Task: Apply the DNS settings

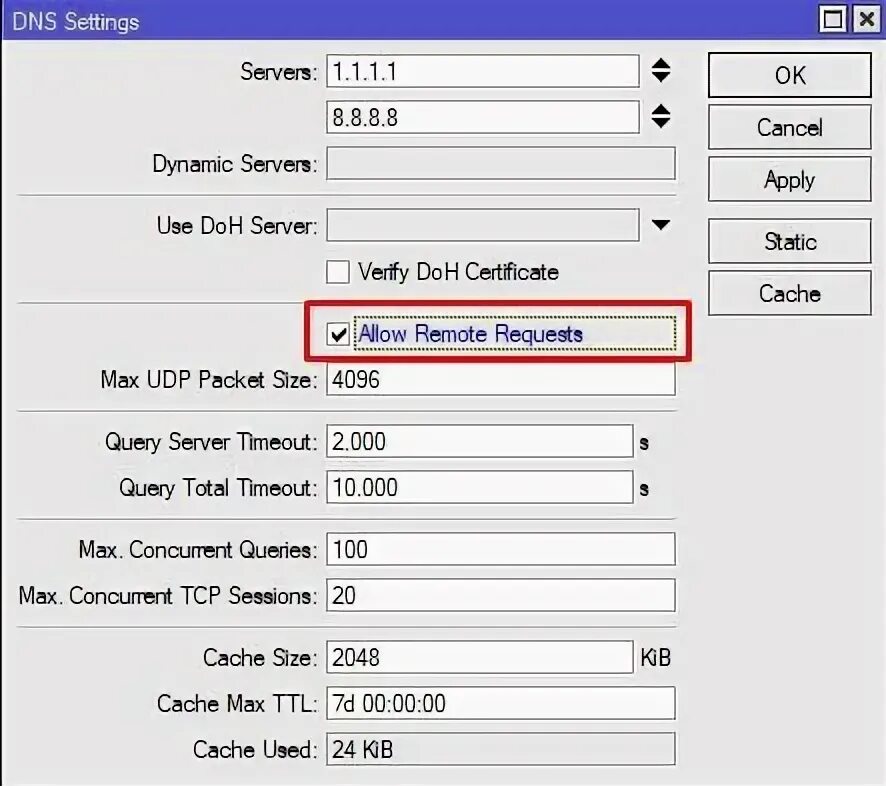Action: (789, 179)
